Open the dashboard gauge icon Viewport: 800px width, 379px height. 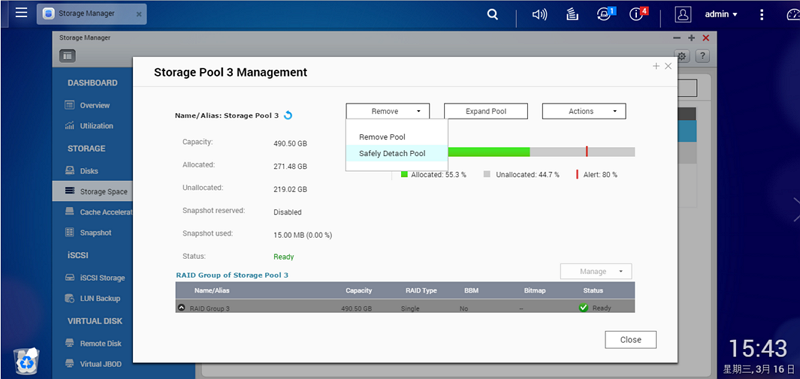(792, 15)
